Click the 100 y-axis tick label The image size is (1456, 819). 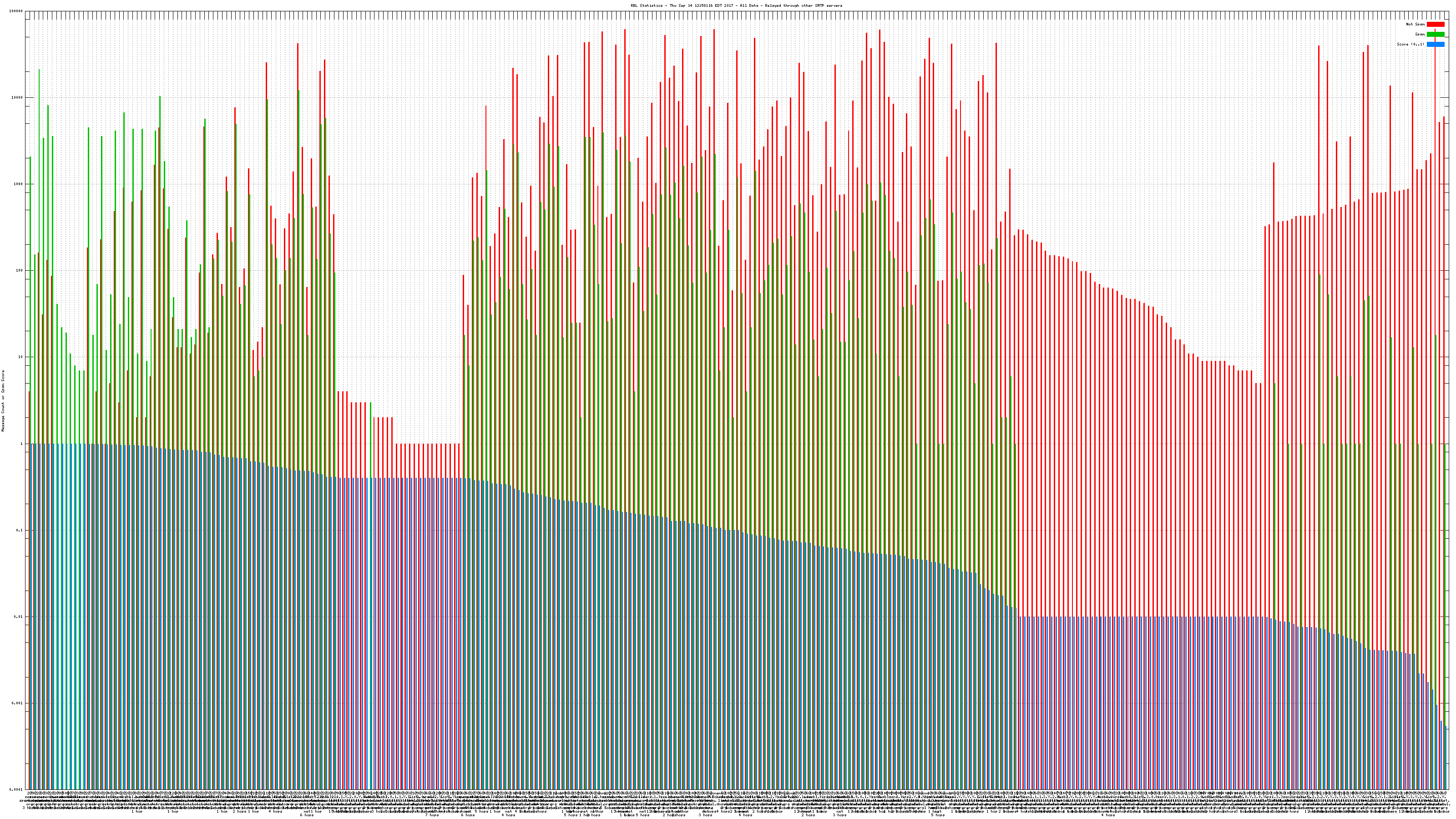20,271
